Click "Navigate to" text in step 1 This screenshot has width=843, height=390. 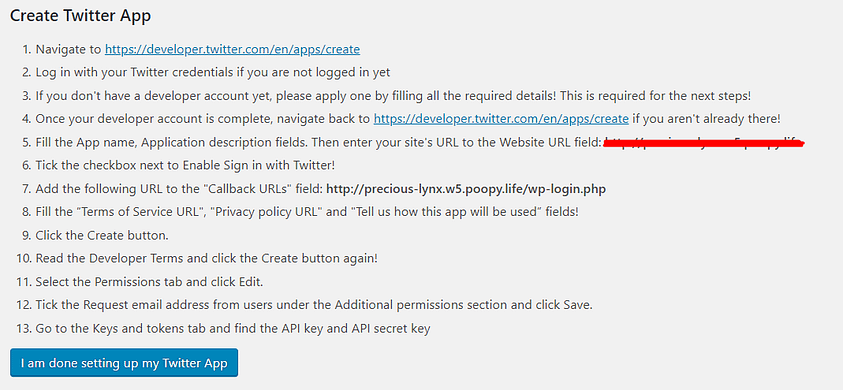[68, 49]
